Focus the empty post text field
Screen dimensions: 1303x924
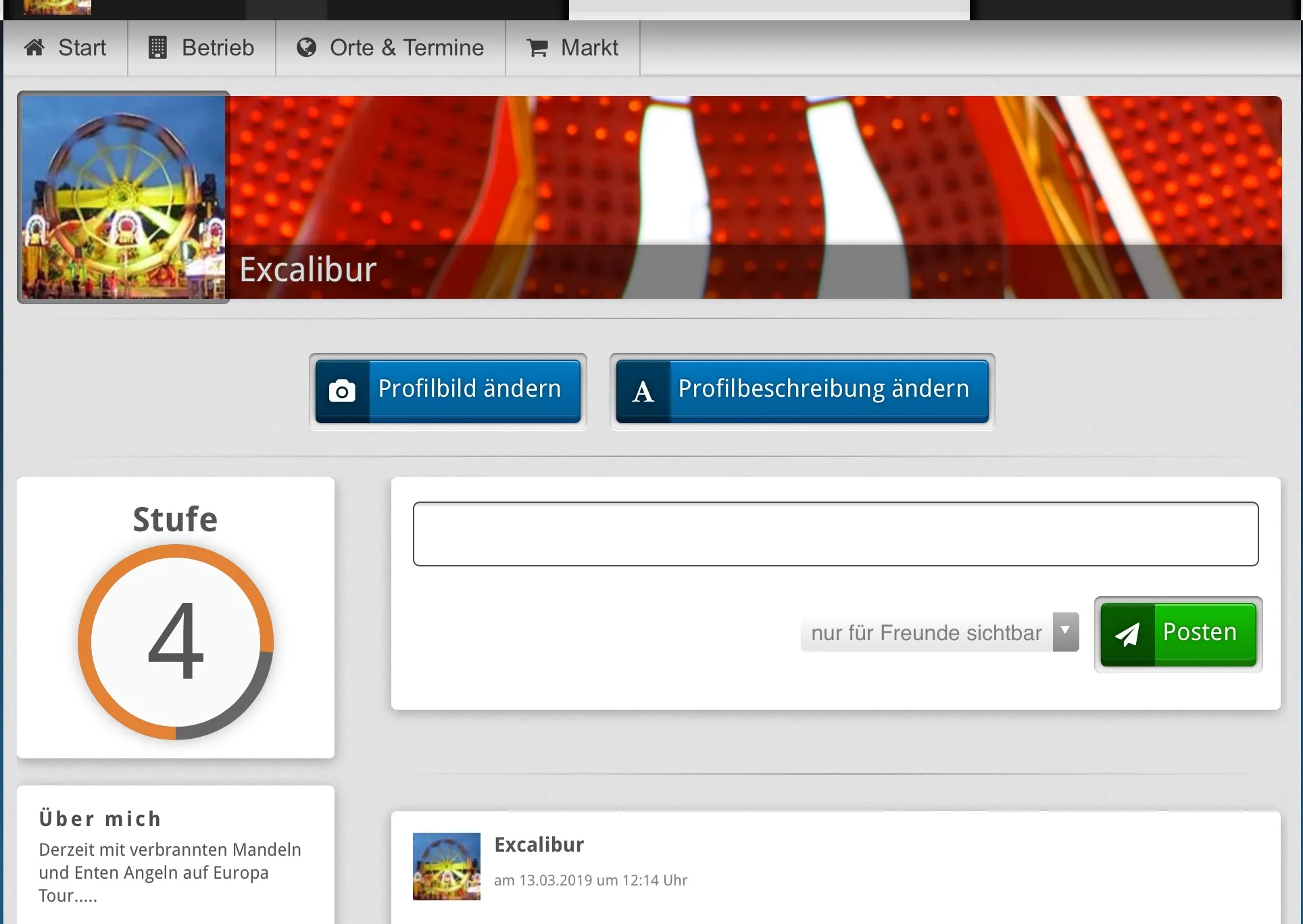pyautogui.click(x=835, y=534)
